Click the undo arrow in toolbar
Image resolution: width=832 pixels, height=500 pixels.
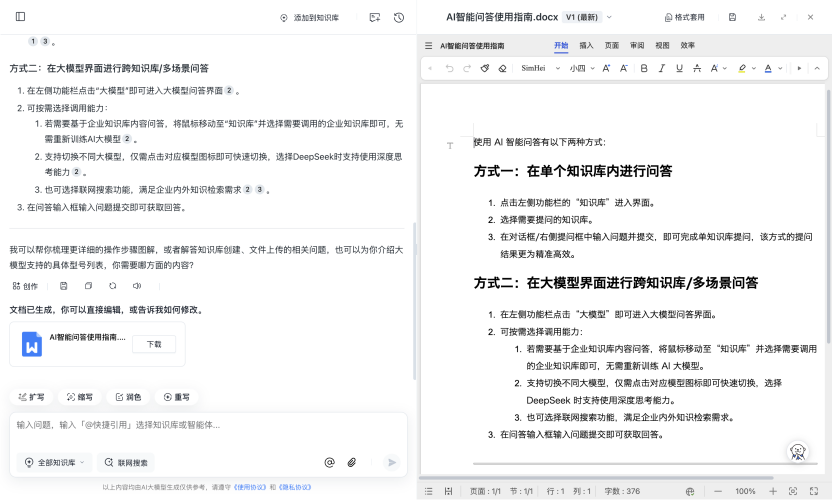pos(449,68)
